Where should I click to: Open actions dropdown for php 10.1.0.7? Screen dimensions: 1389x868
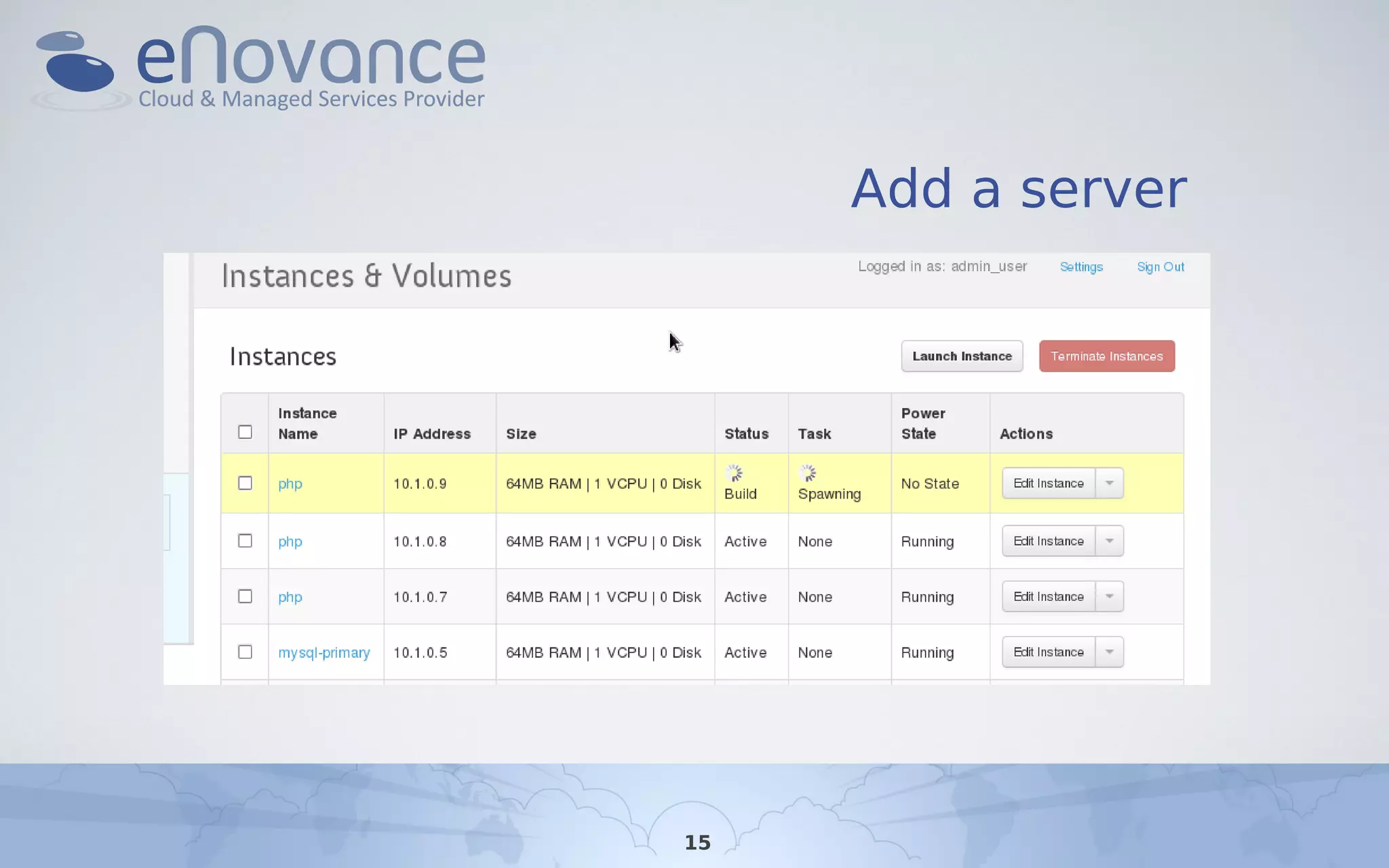(1110, 596)
